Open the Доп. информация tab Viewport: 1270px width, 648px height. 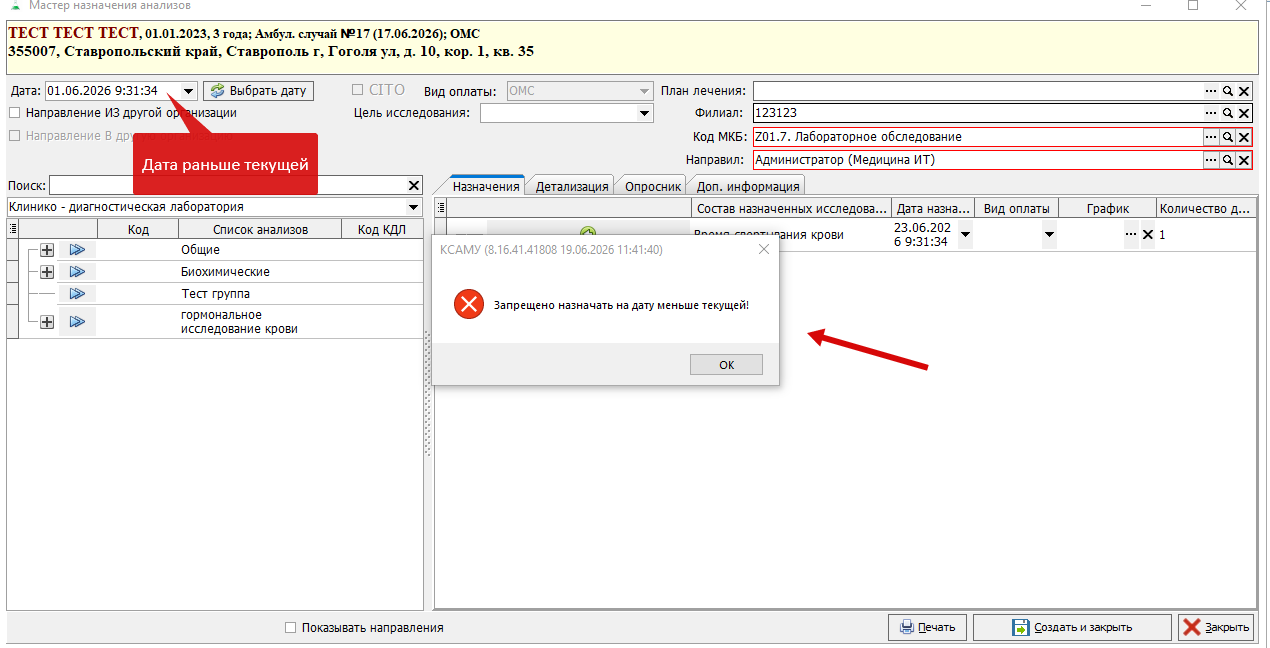tap(748, 186)
